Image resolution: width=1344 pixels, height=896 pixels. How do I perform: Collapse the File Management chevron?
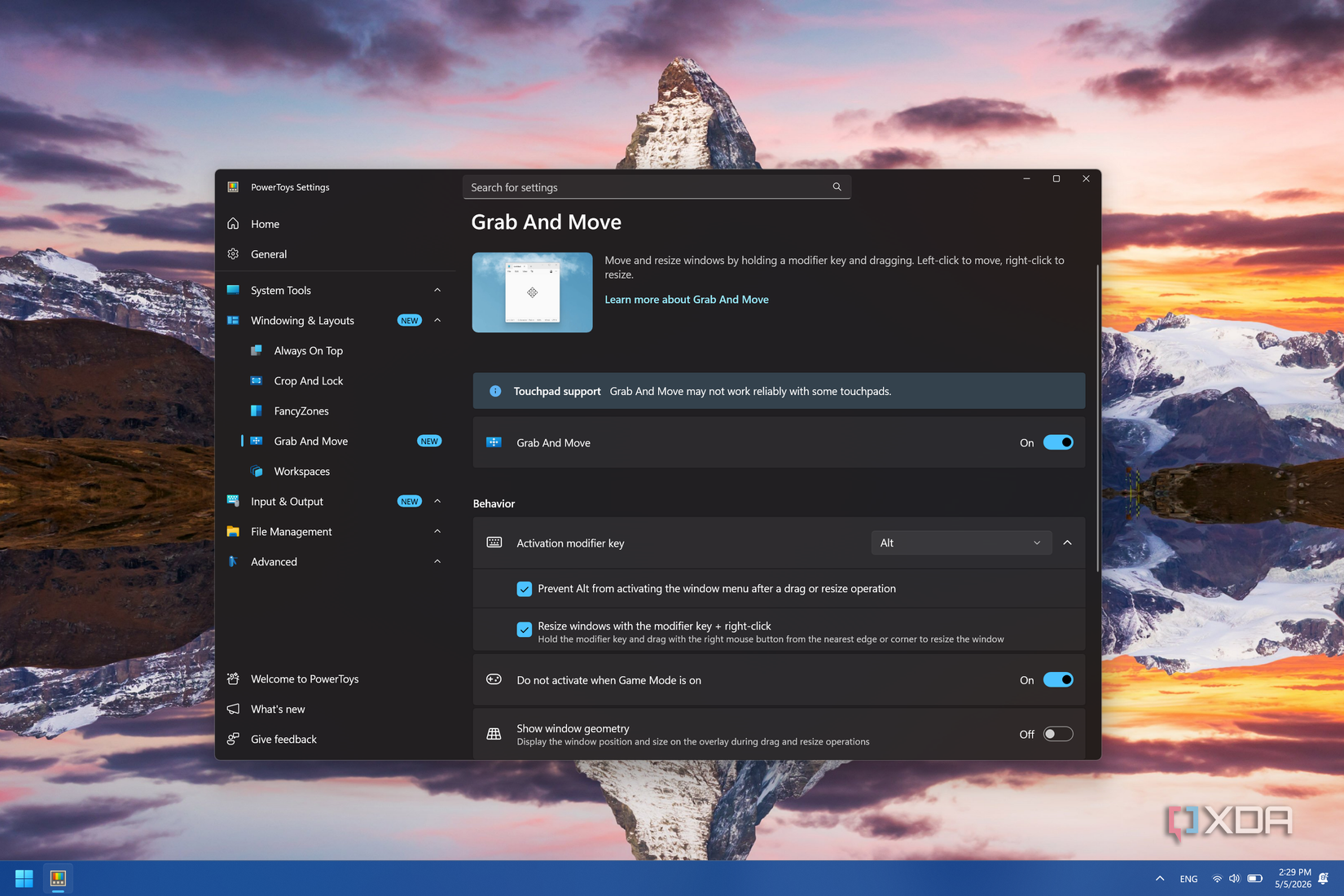(x=437, y=531)
